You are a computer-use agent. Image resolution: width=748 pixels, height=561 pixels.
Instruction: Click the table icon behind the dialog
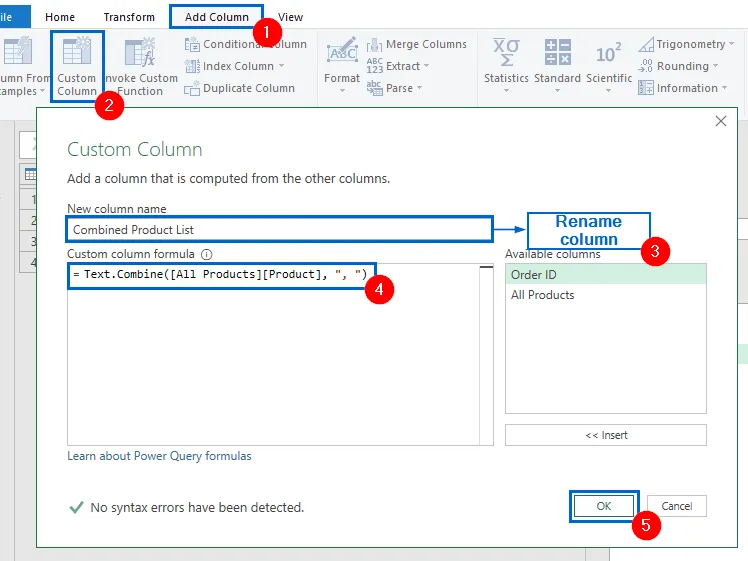click(30, 175)
